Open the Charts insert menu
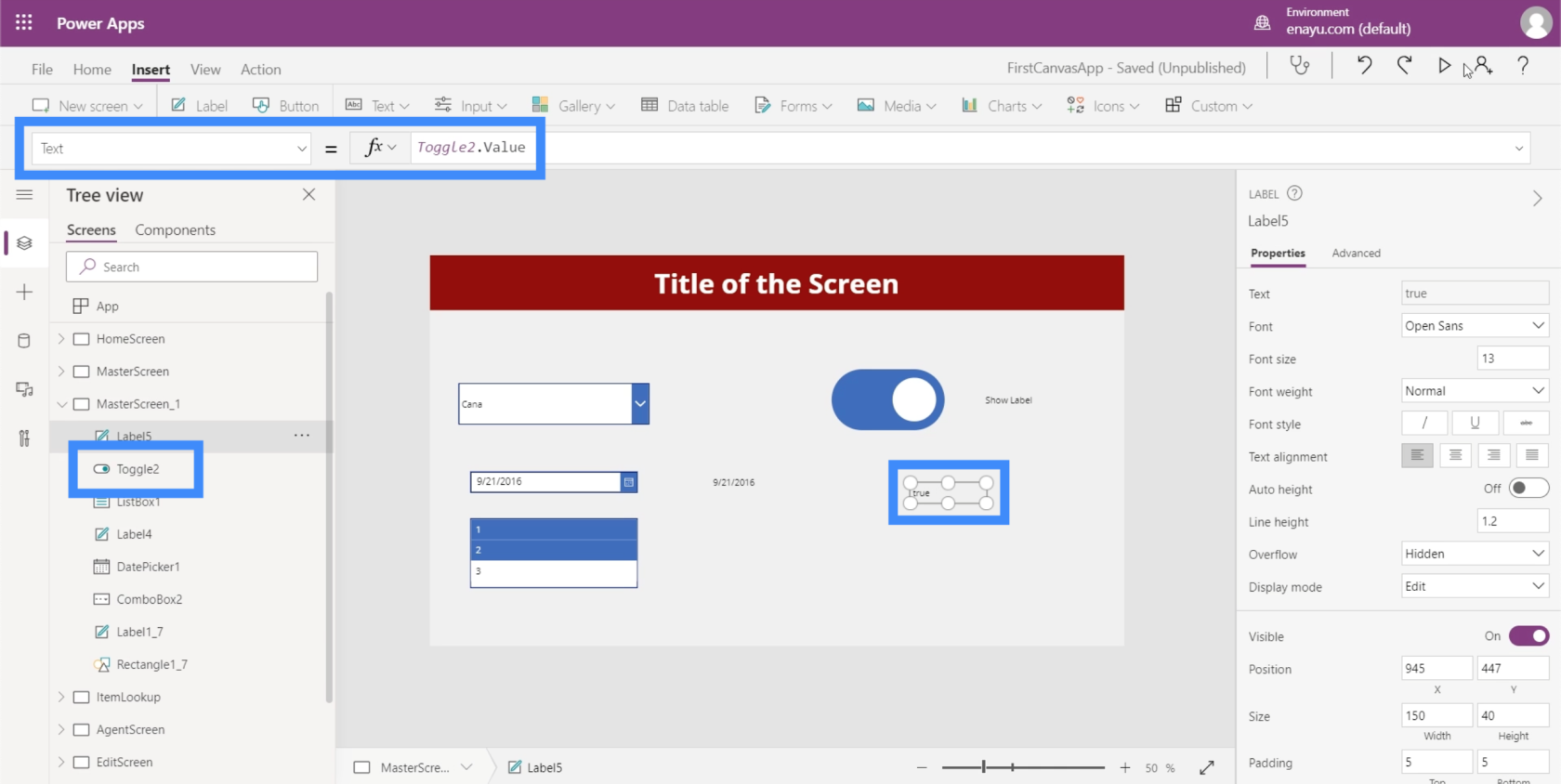Viewport: 1561px width, 784px height. [1002, 106]
